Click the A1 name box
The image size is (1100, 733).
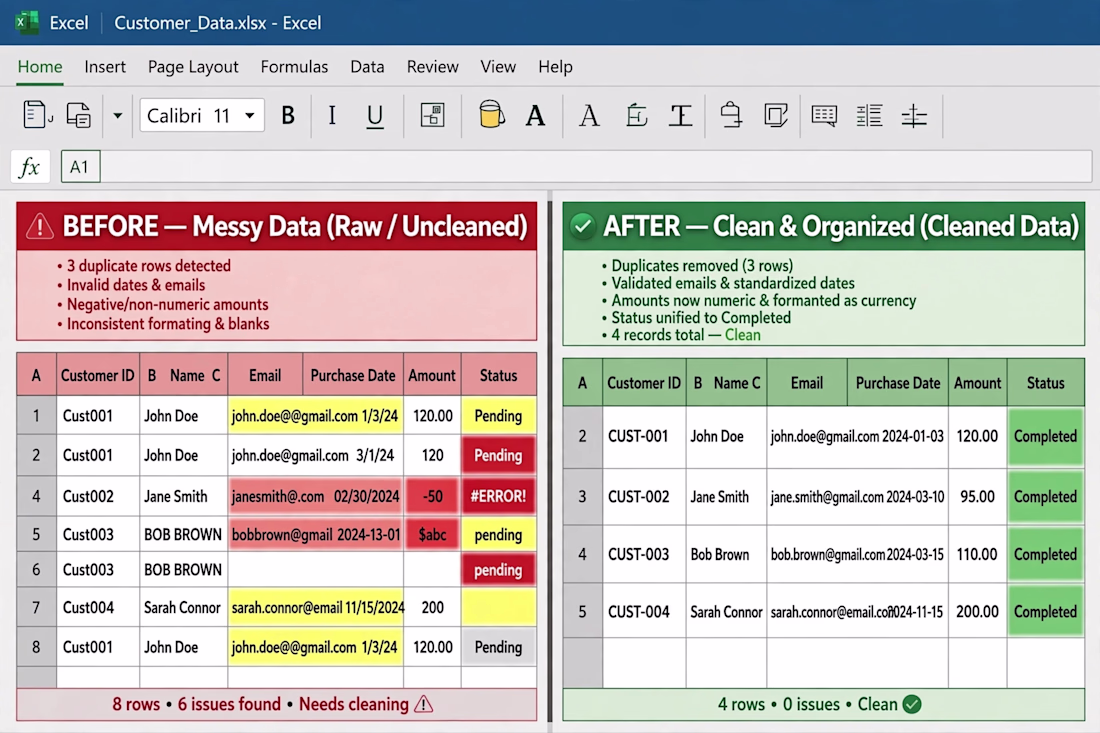pyautogui.click(x=80, y=167)
